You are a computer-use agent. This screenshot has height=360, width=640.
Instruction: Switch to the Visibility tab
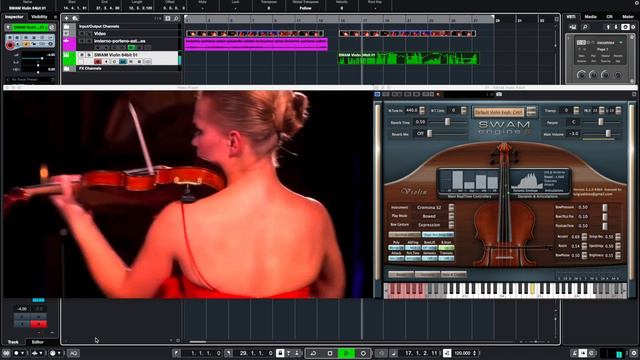point(39,17)
